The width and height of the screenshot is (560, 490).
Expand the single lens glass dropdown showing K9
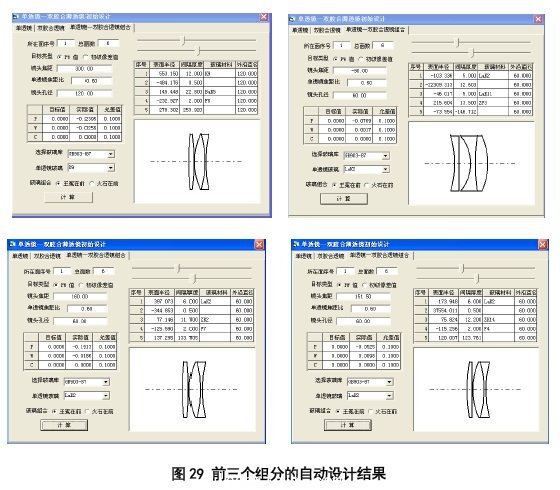(x=111, y=168)
